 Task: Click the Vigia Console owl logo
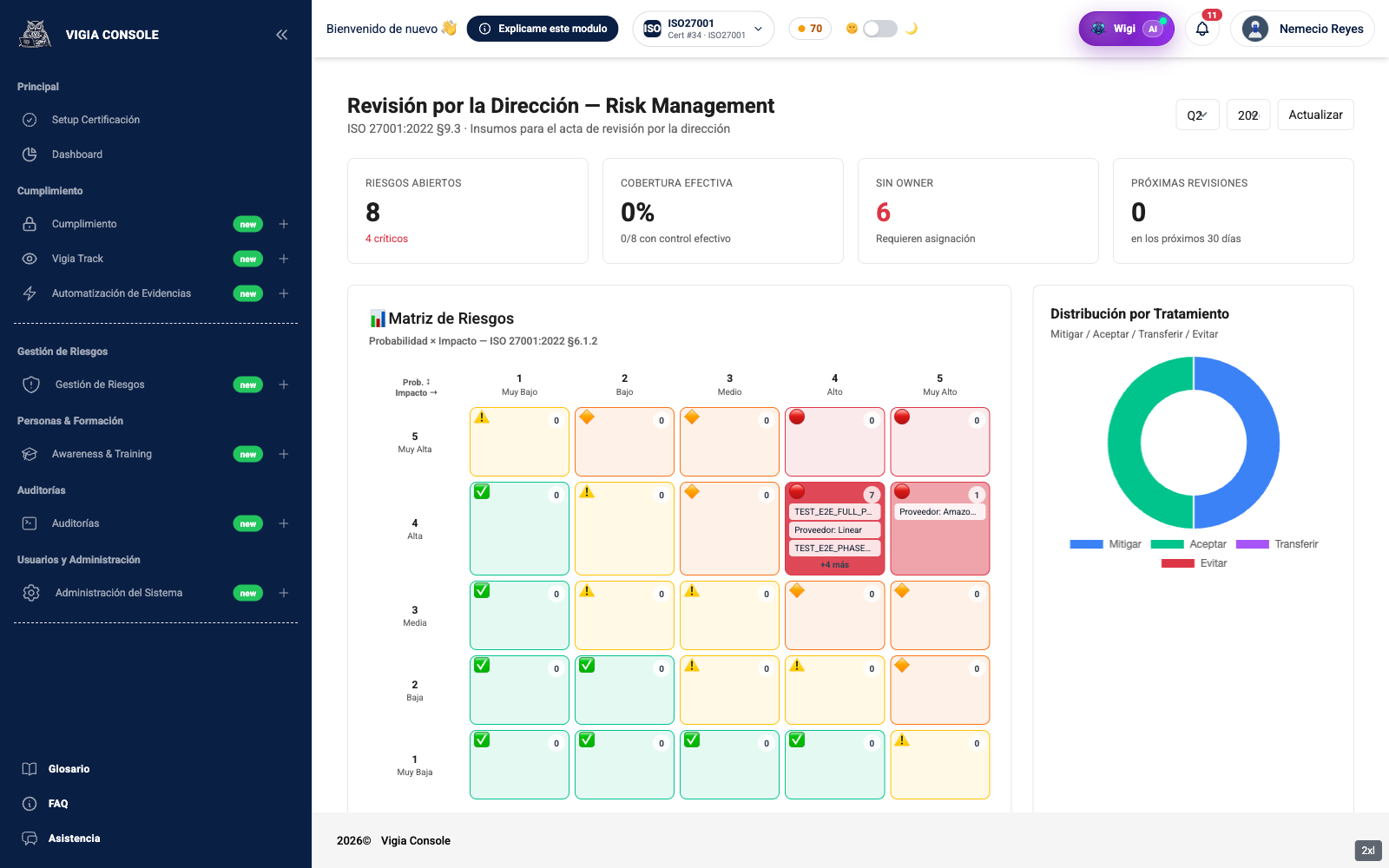(36, 34)
